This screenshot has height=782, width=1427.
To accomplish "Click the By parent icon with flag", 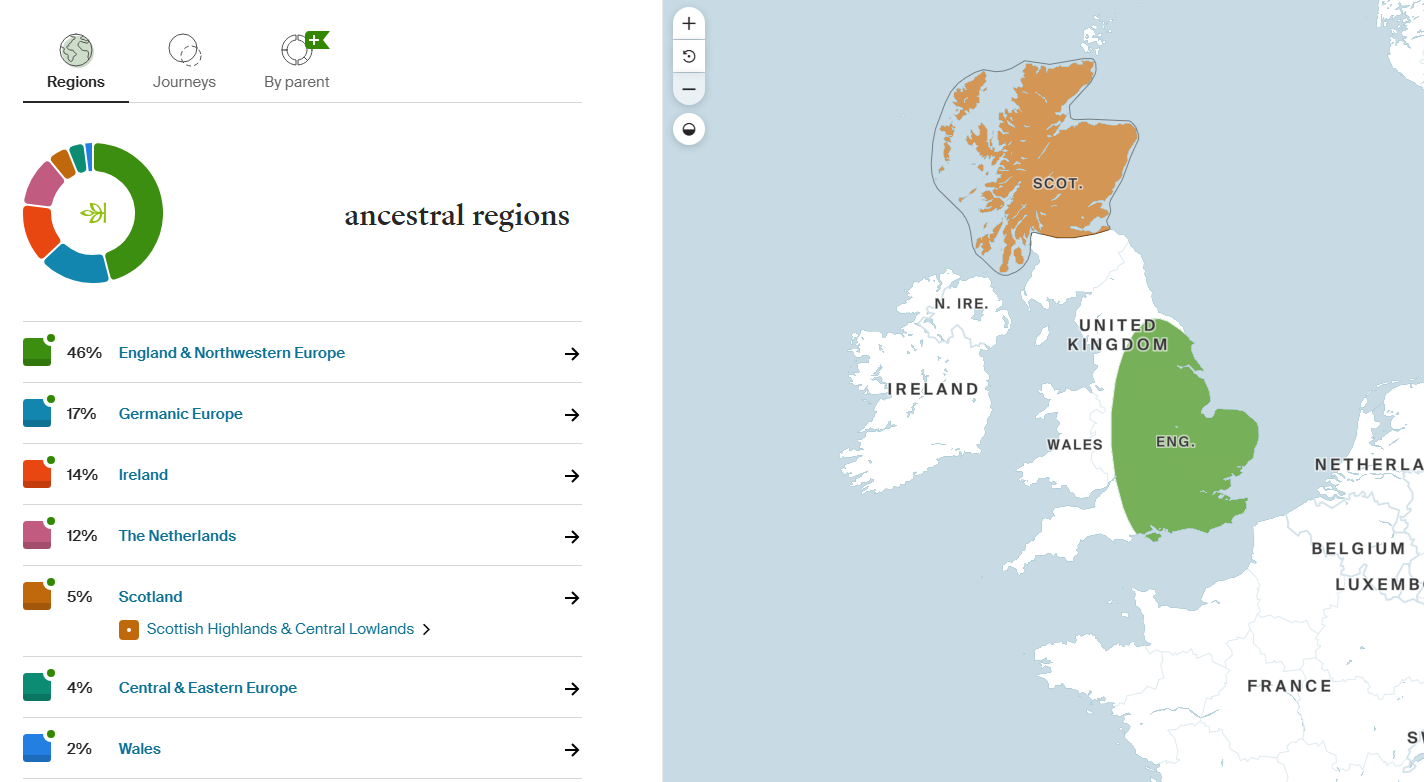I will pyautogui.click(x=303, y=48).
